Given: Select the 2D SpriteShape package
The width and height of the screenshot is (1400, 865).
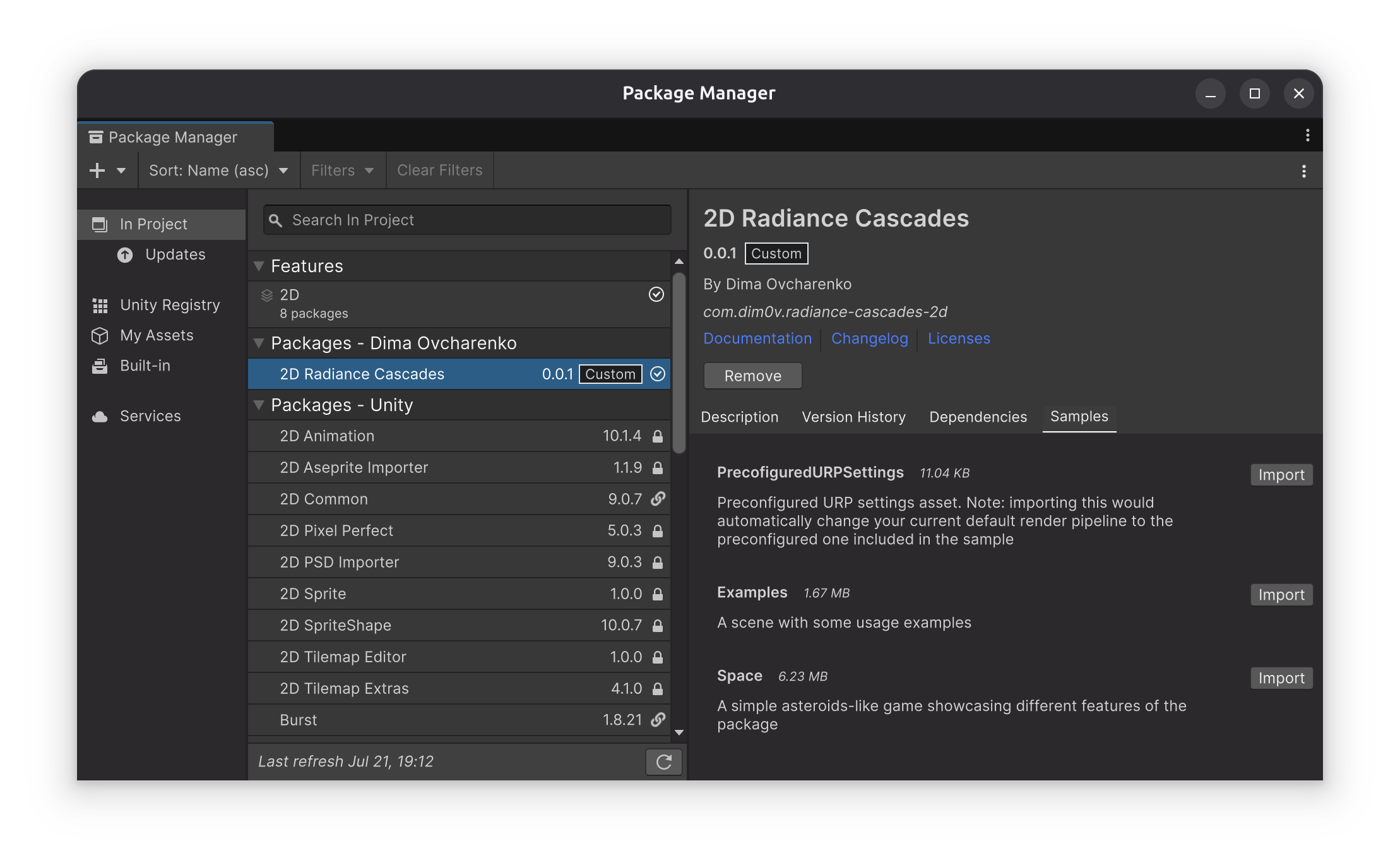Looking at the screenshot, I should pos(460,626).
